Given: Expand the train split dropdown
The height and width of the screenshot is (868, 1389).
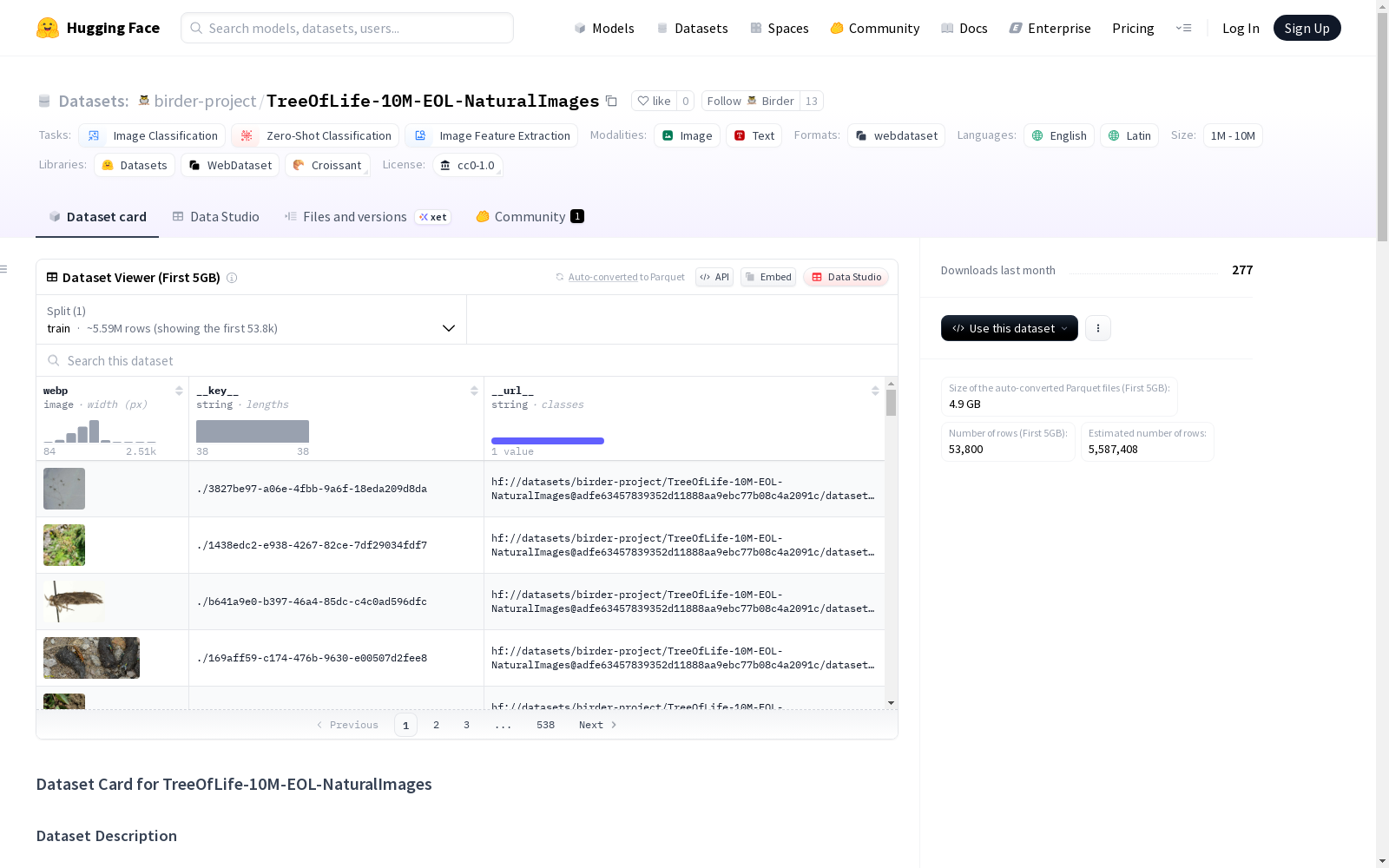Looking at the screenshot, I should click(251, 319).
